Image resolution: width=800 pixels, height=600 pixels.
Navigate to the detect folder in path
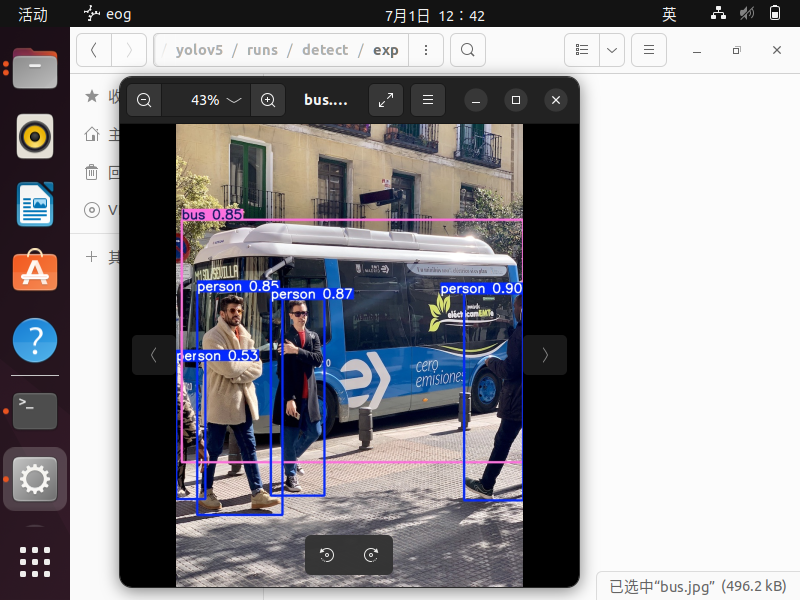click(x=325, y=50)
